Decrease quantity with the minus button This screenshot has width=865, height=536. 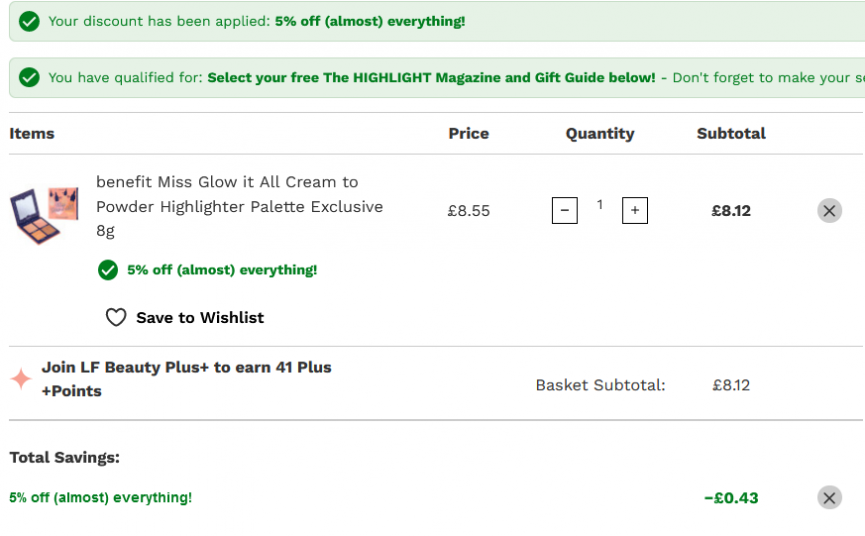(x=564, y=211)
